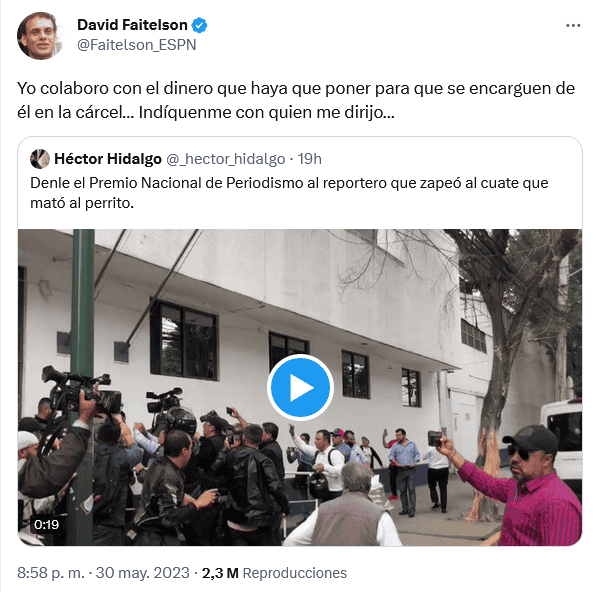Open the @Faitelson_ESPN handle

(137, 45)
